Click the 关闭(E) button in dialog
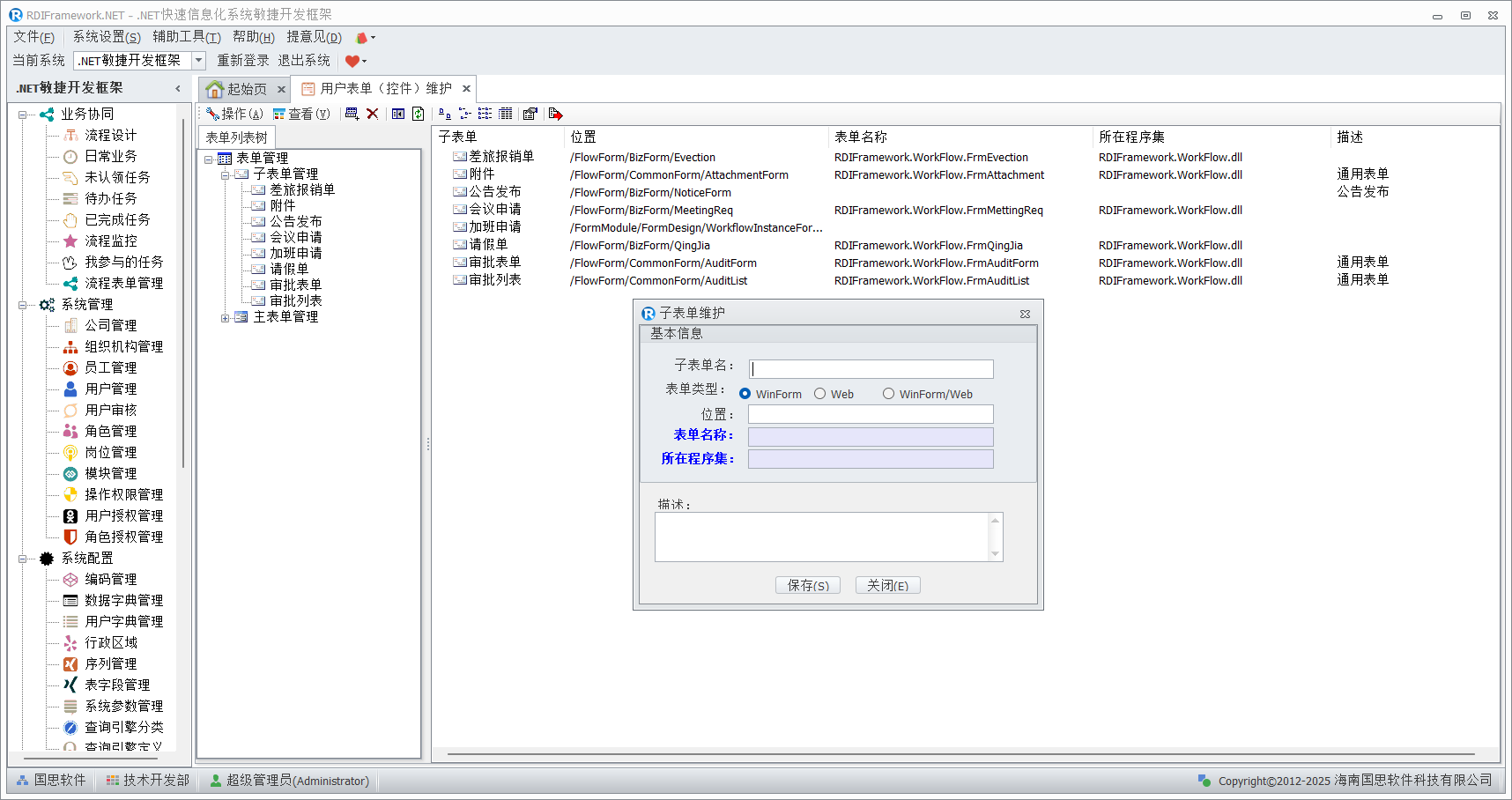Screen dimensions: 1512x800 pos(887,585)
